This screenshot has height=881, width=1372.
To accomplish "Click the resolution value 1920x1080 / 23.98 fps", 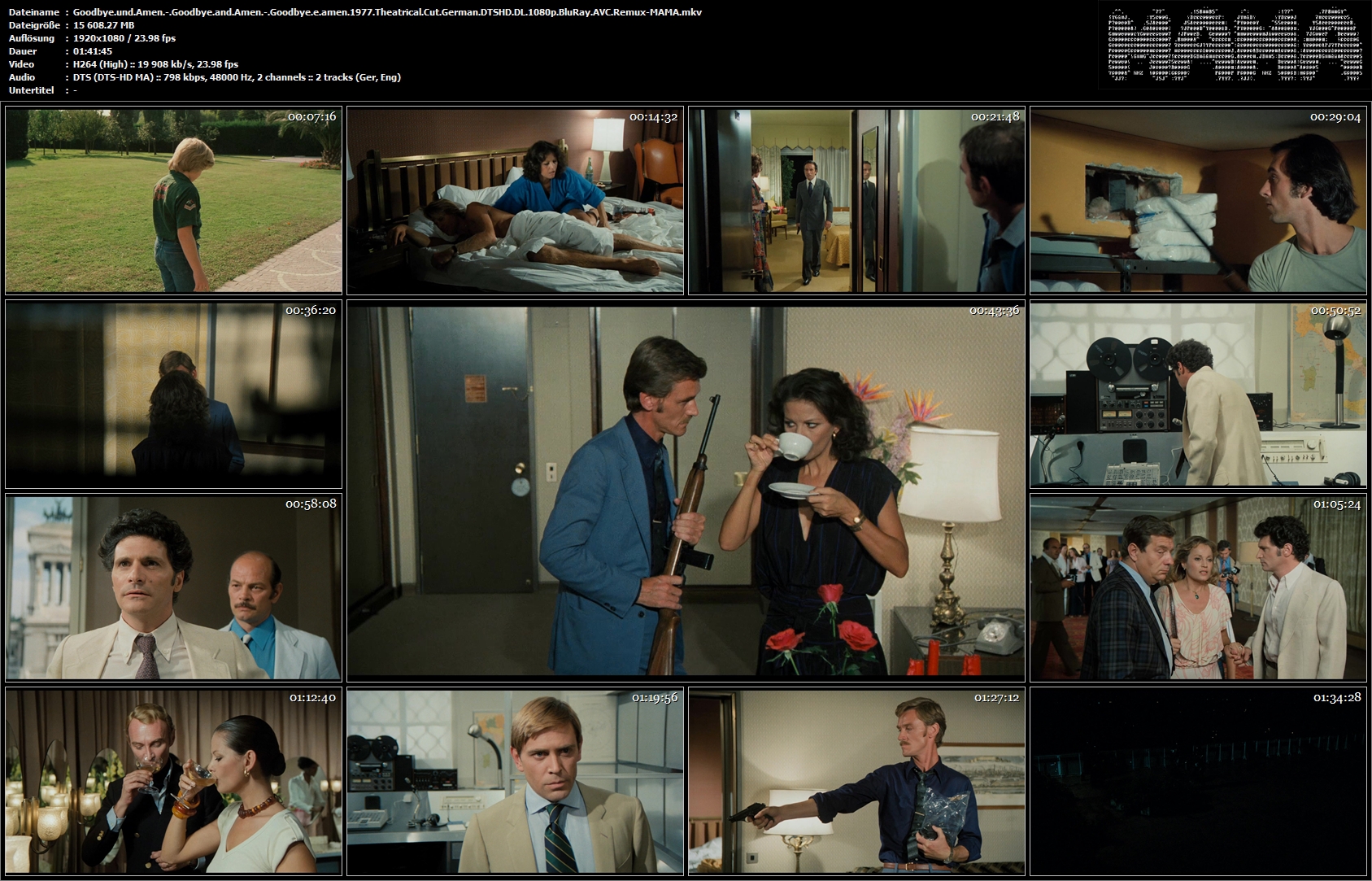I will tap(124, 38).
